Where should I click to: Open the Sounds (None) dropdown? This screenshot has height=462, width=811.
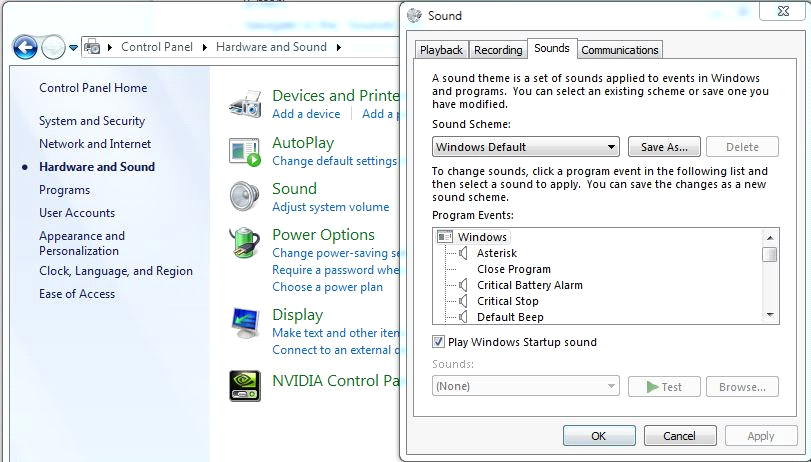point(525,386)
